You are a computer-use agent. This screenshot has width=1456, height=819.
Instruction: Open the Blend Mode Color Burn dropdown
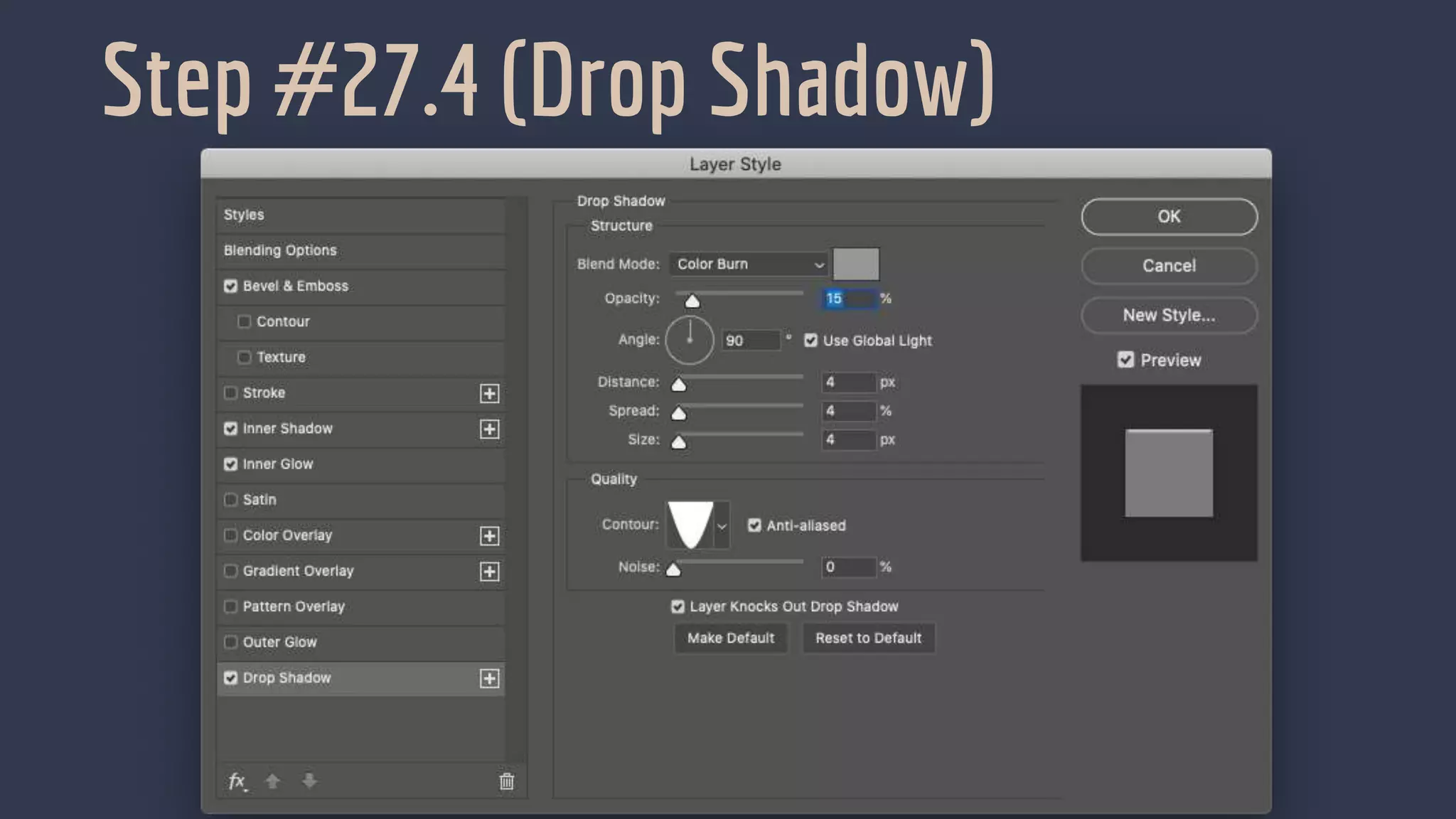[749, 264]
